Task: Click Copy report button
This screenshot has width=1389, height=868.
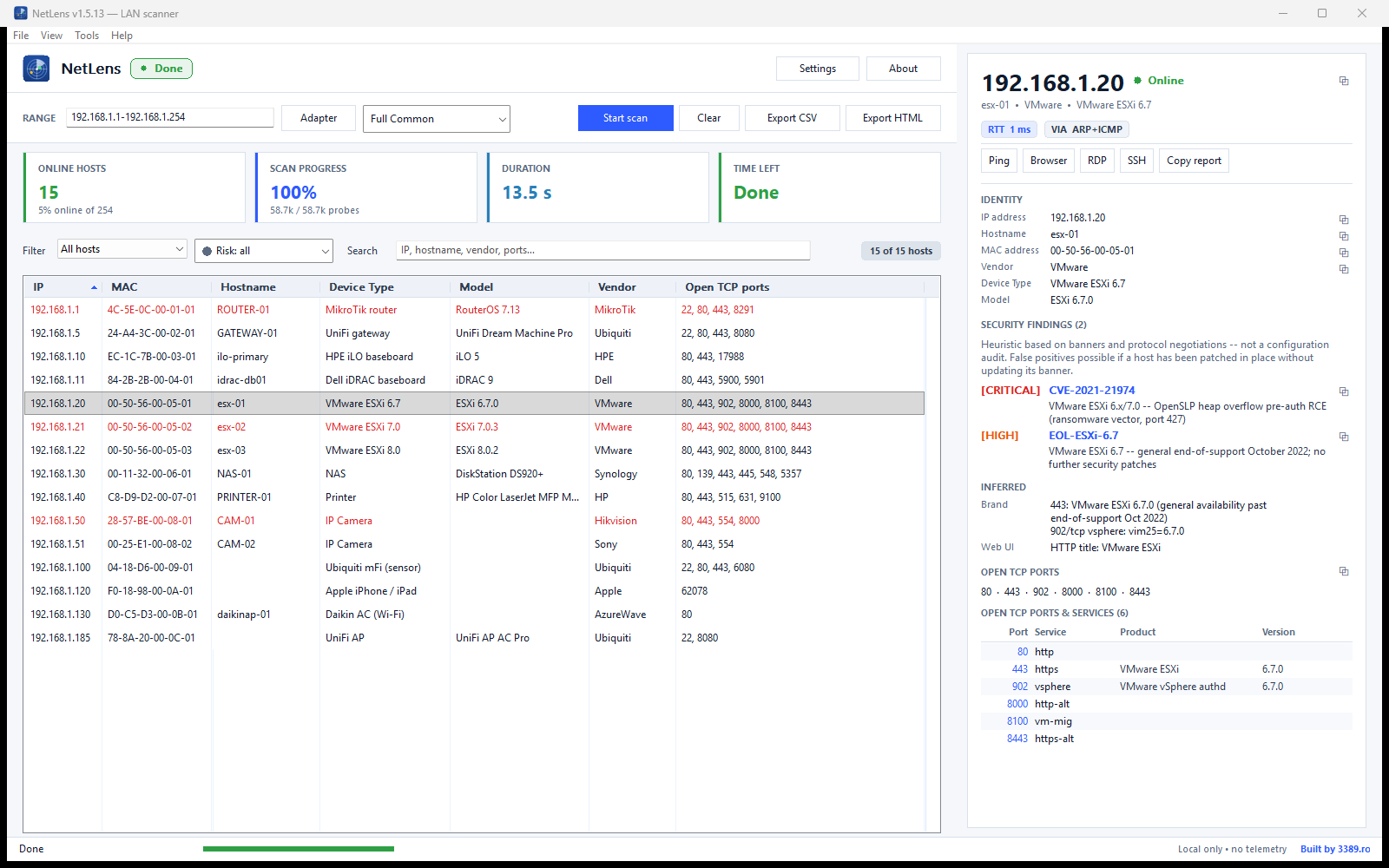Action: pyautogui.click(x=1194, y=161)
